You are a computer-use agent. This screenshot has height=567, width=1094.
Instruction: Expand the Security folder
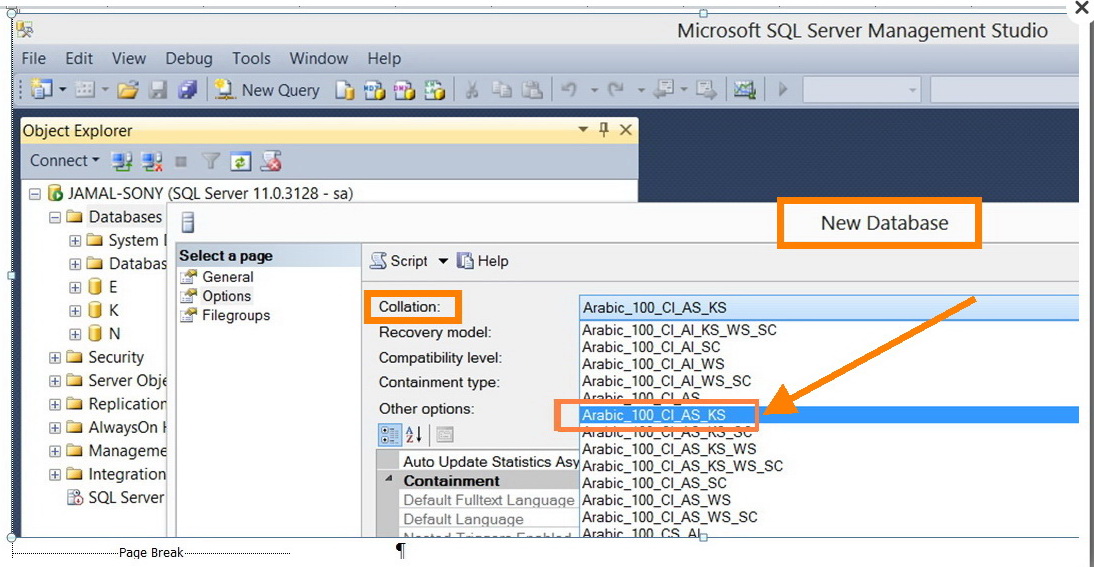[54, 358]
